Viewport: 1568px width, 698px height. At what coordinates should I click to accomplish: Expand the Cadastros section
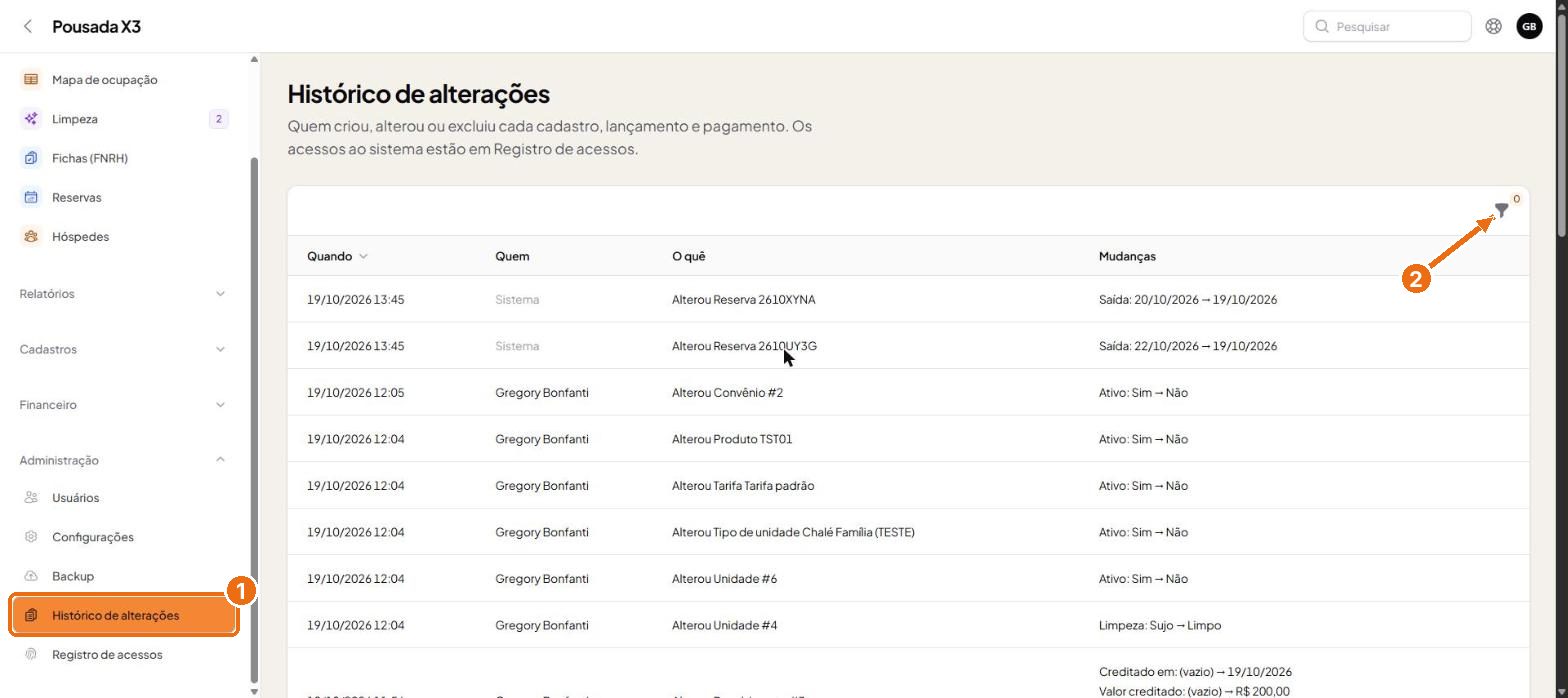coord(123,350)
